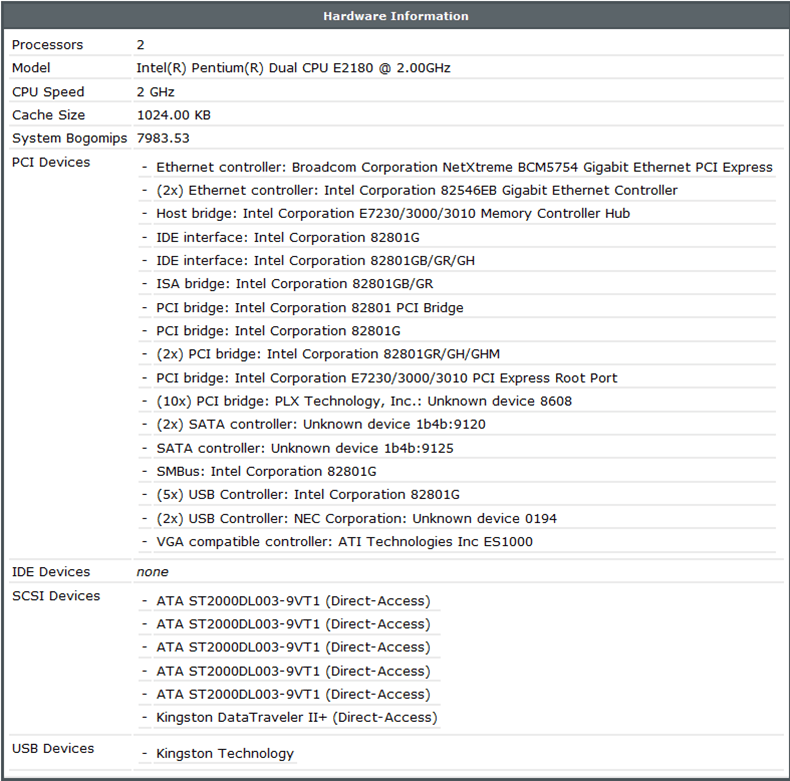Select the Processors row label

[x=47, y=45]
